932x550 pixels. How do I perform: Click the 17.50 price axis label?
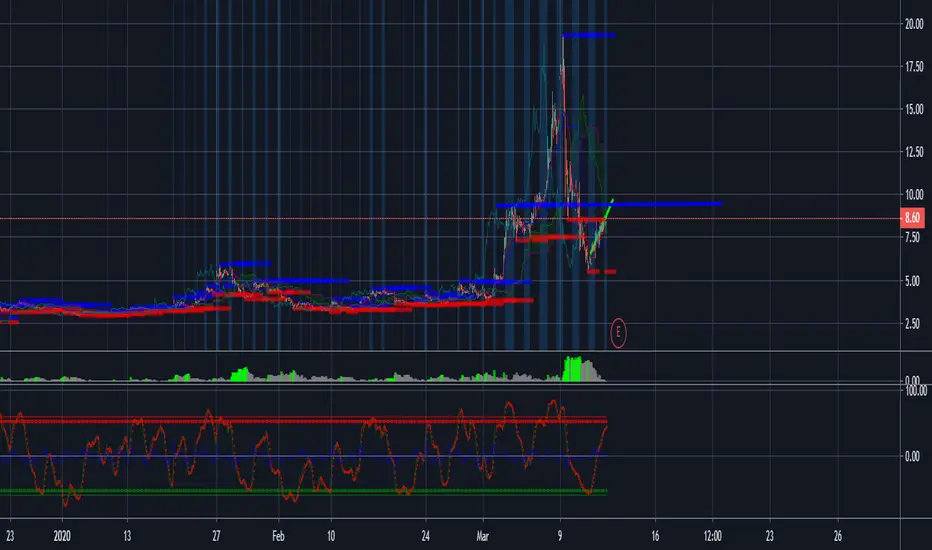(914, 67)
